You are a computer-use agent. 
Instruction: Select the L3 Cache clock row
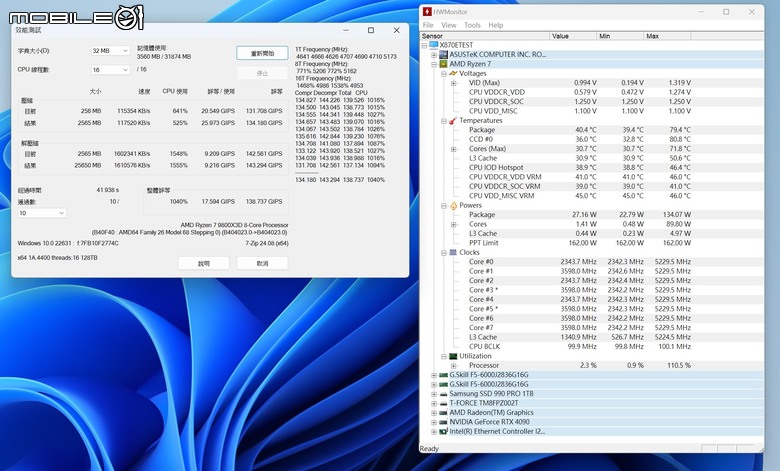[x=592, y=337]
